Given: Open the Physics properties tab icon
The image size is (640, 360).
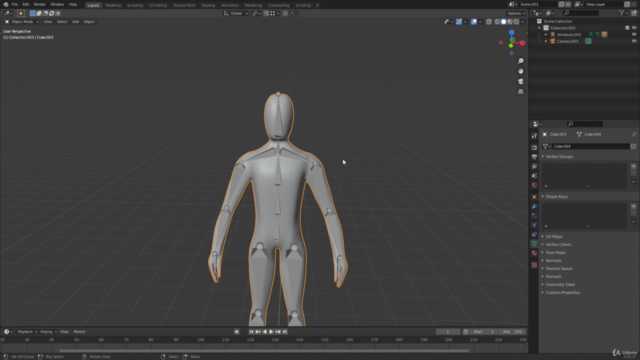Looking at the screenshot, I should 534,225.
